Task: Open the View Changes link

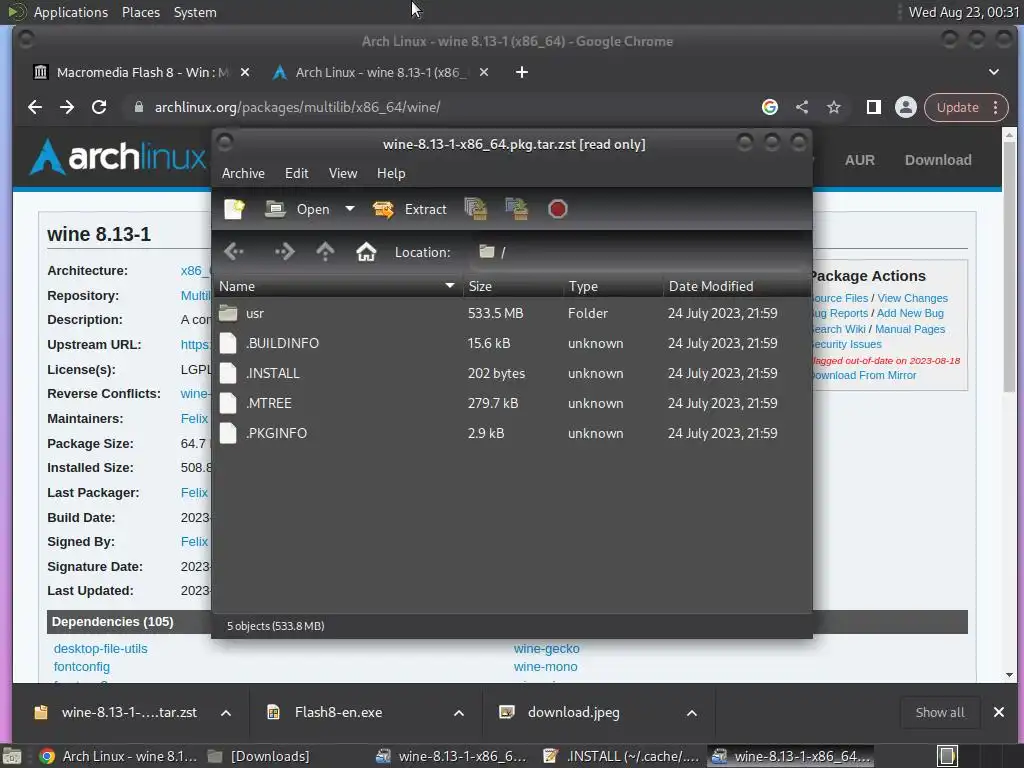Action: pyautogui.click(x=912, y=298)
